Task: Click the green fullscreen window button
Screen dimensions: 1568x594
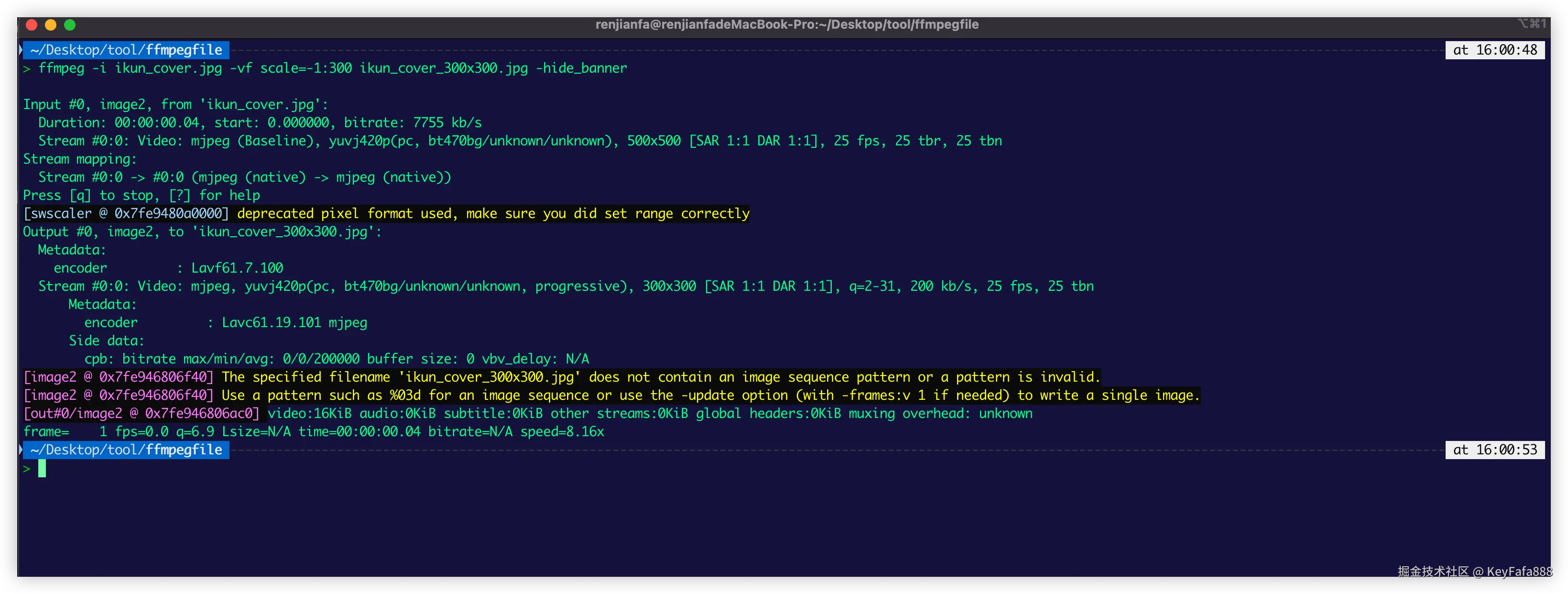Action: click(70, 25)
